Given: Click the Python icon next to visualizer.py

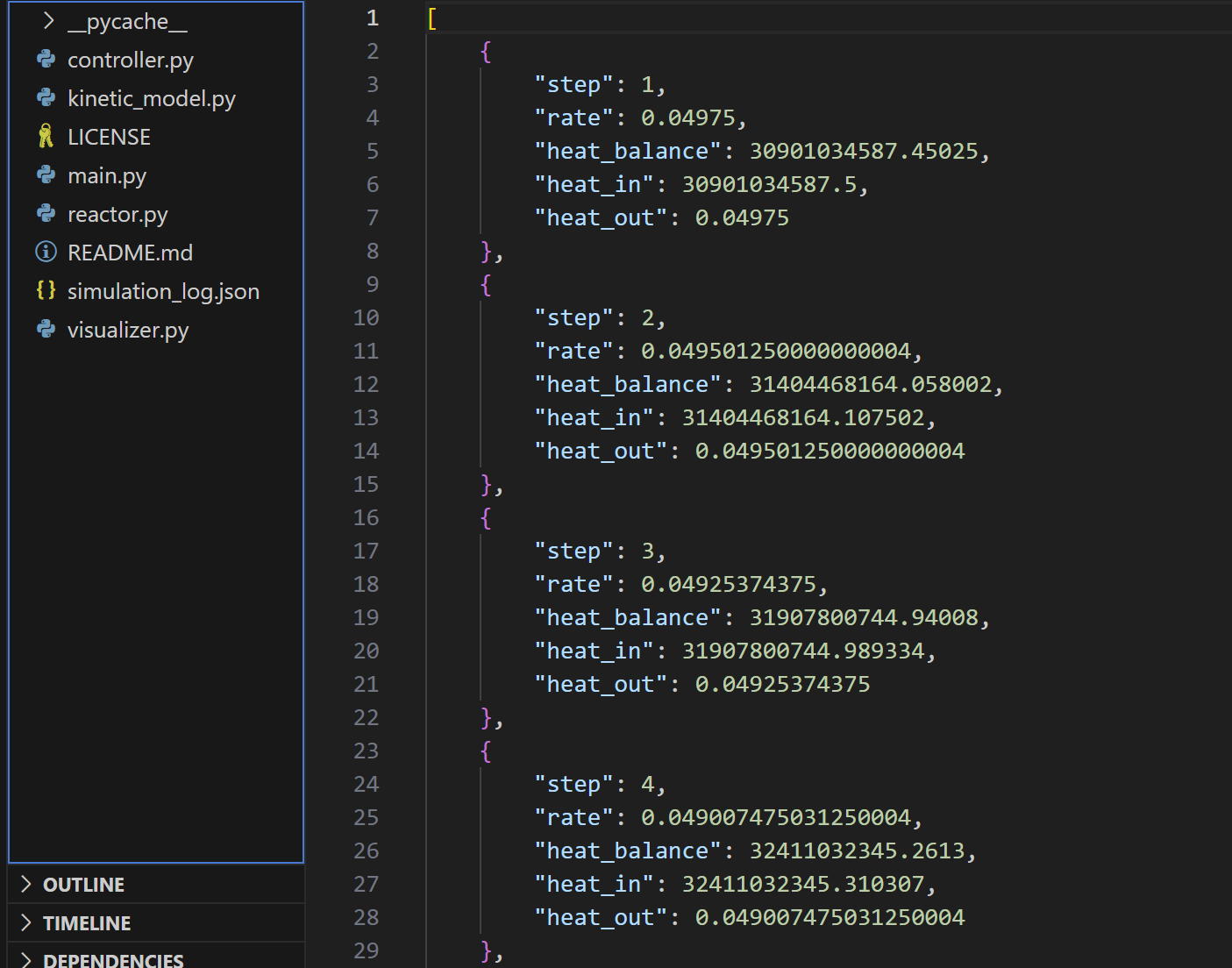Looking at the screenshot, I should [46, 330].
